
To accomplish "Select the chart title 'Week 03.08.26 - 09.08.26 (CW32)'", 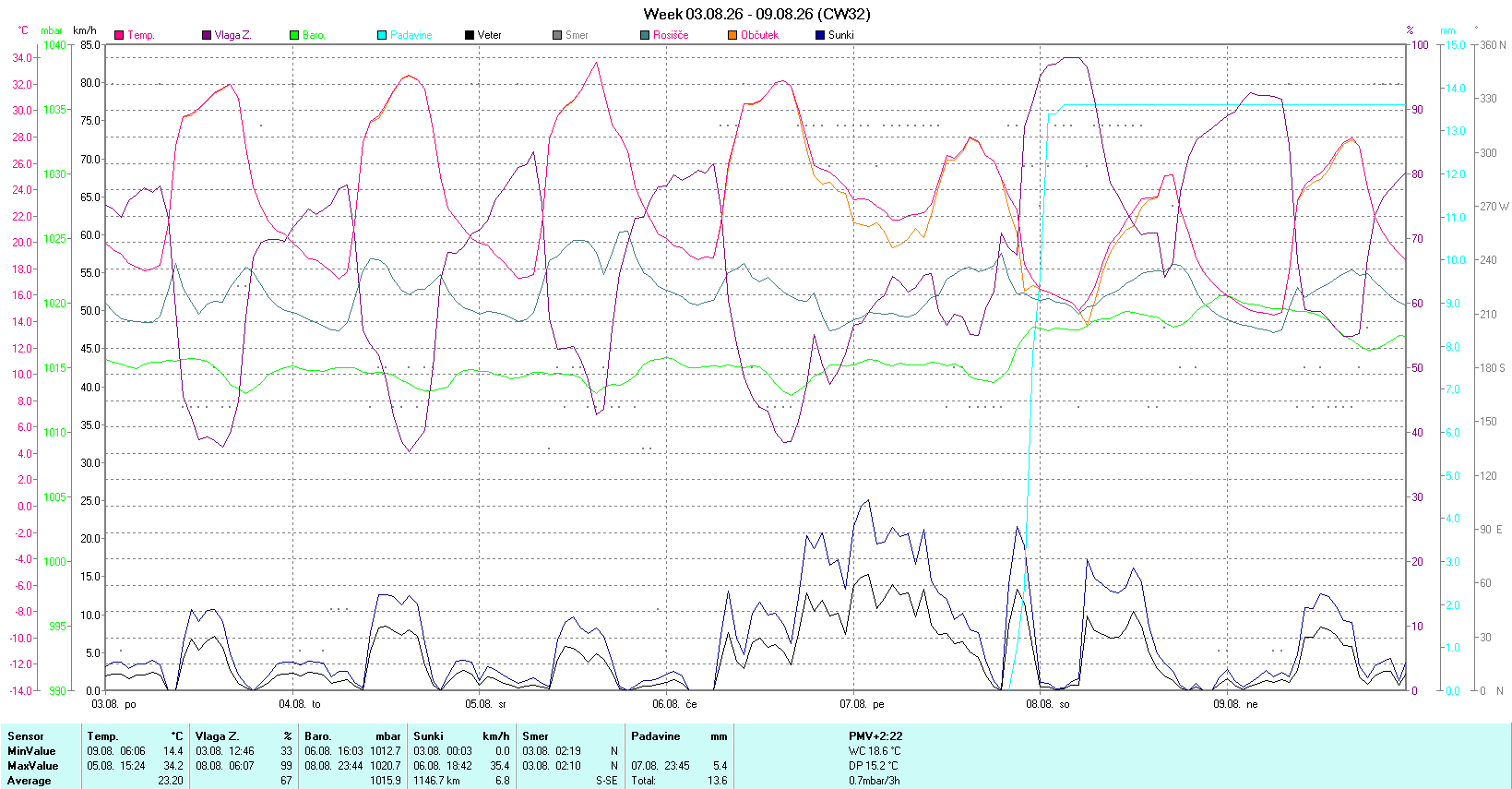I will point(756,14).
